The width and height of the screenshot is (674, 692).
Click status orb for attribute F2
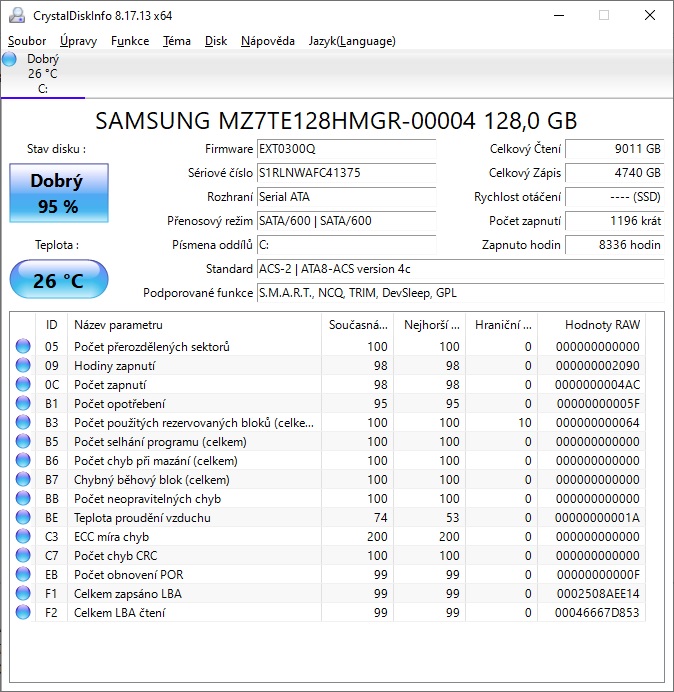(23, 612)
